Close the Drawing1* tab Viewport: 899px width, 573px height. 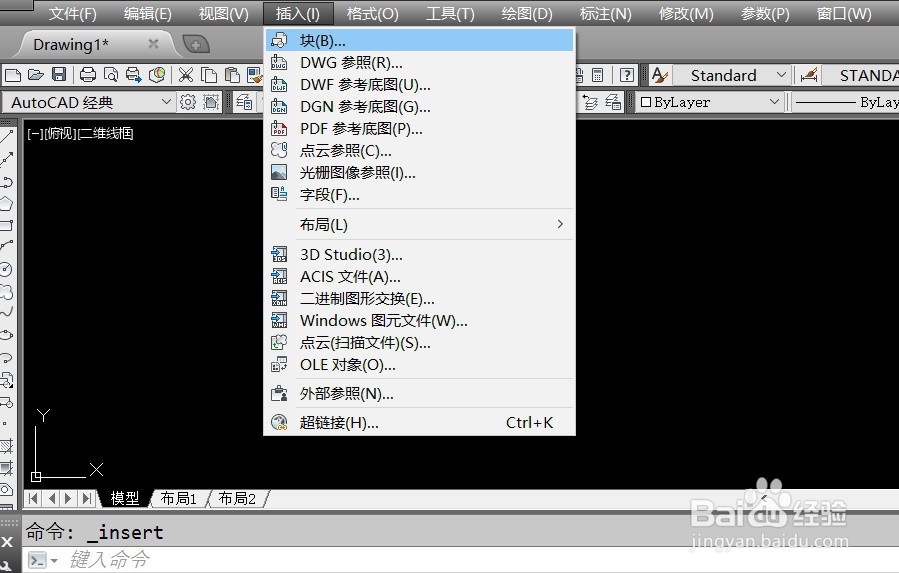point(153,44)
